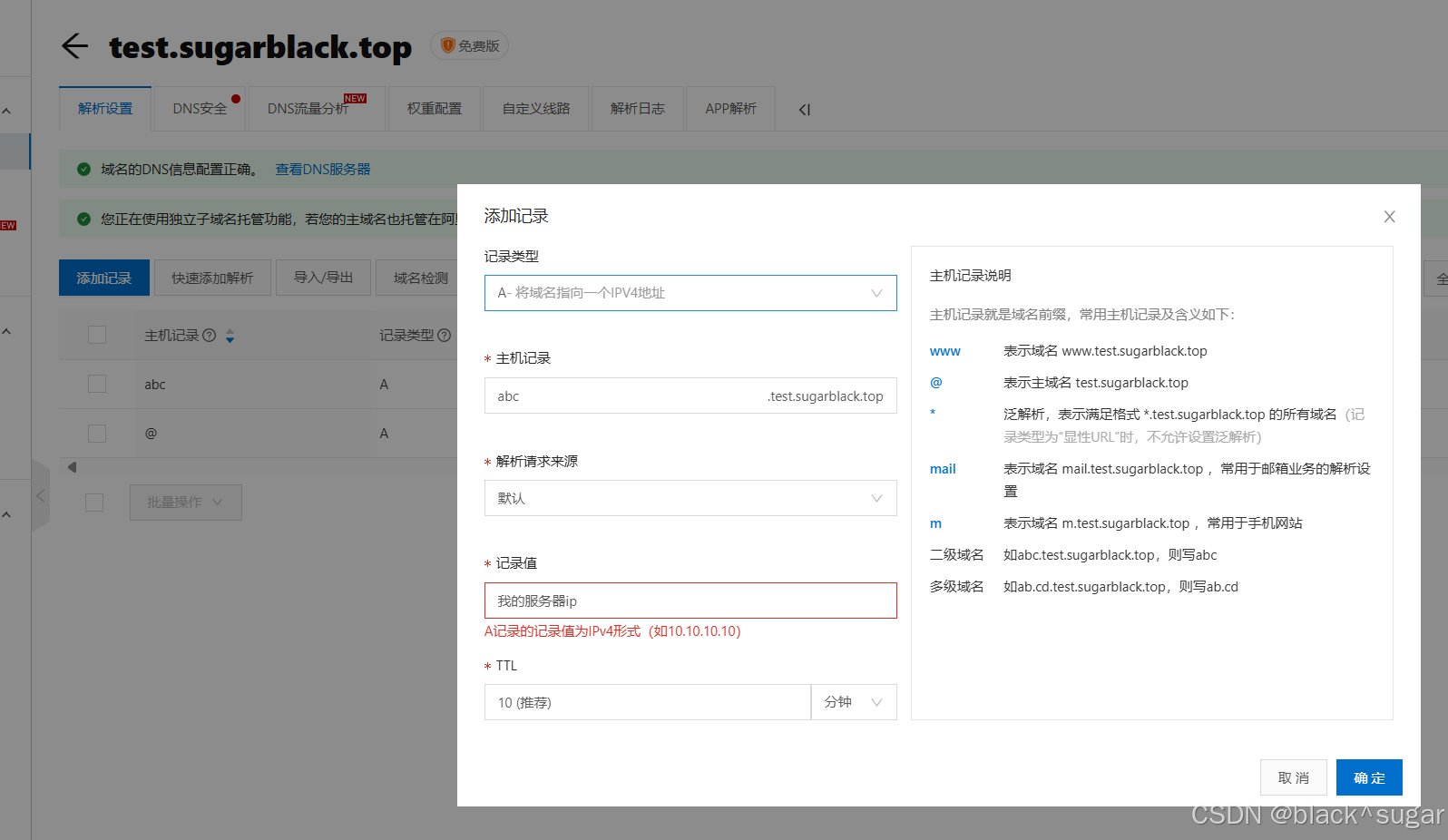The image size is (1448, 840).
Task: Click the 添加记录 button
Action: (x=104, y=278)
